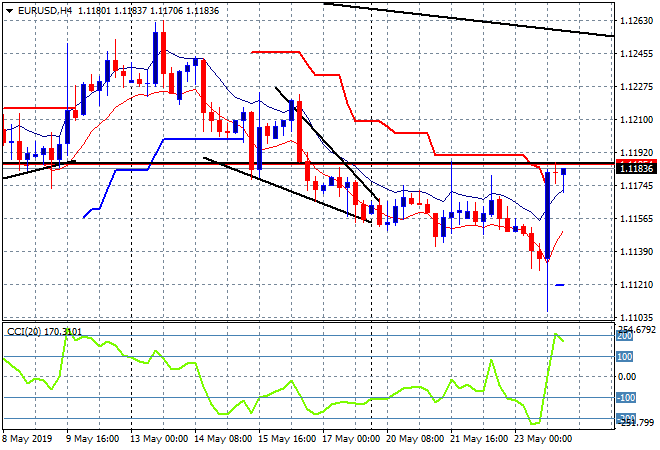Screen dimensions: 660x450
Task: Select the 1.12455 price axis value
Action: 636,54
